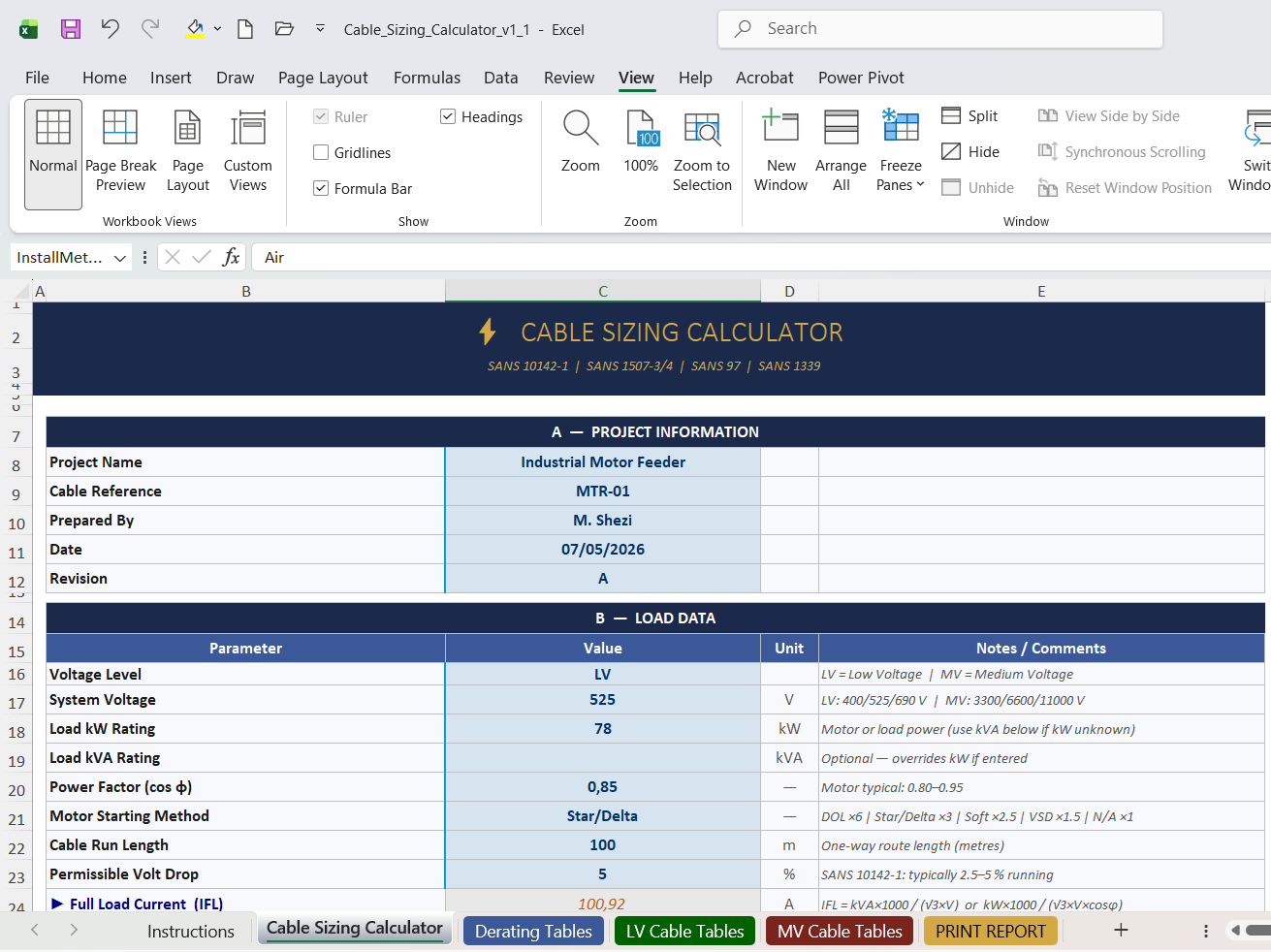Click Synchronous Scrolling button

pos(1122,151)
